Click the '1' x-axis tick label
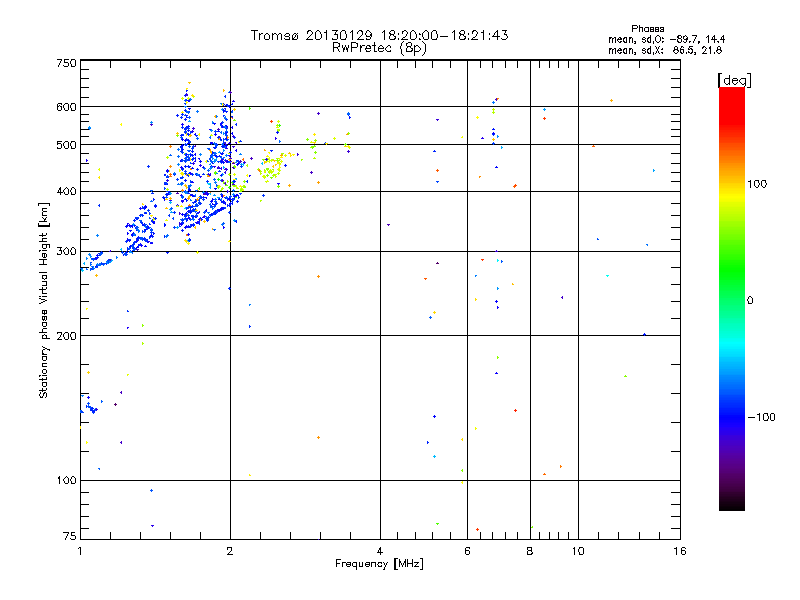Screen dimensions: 800x600 tap(80, 551)
